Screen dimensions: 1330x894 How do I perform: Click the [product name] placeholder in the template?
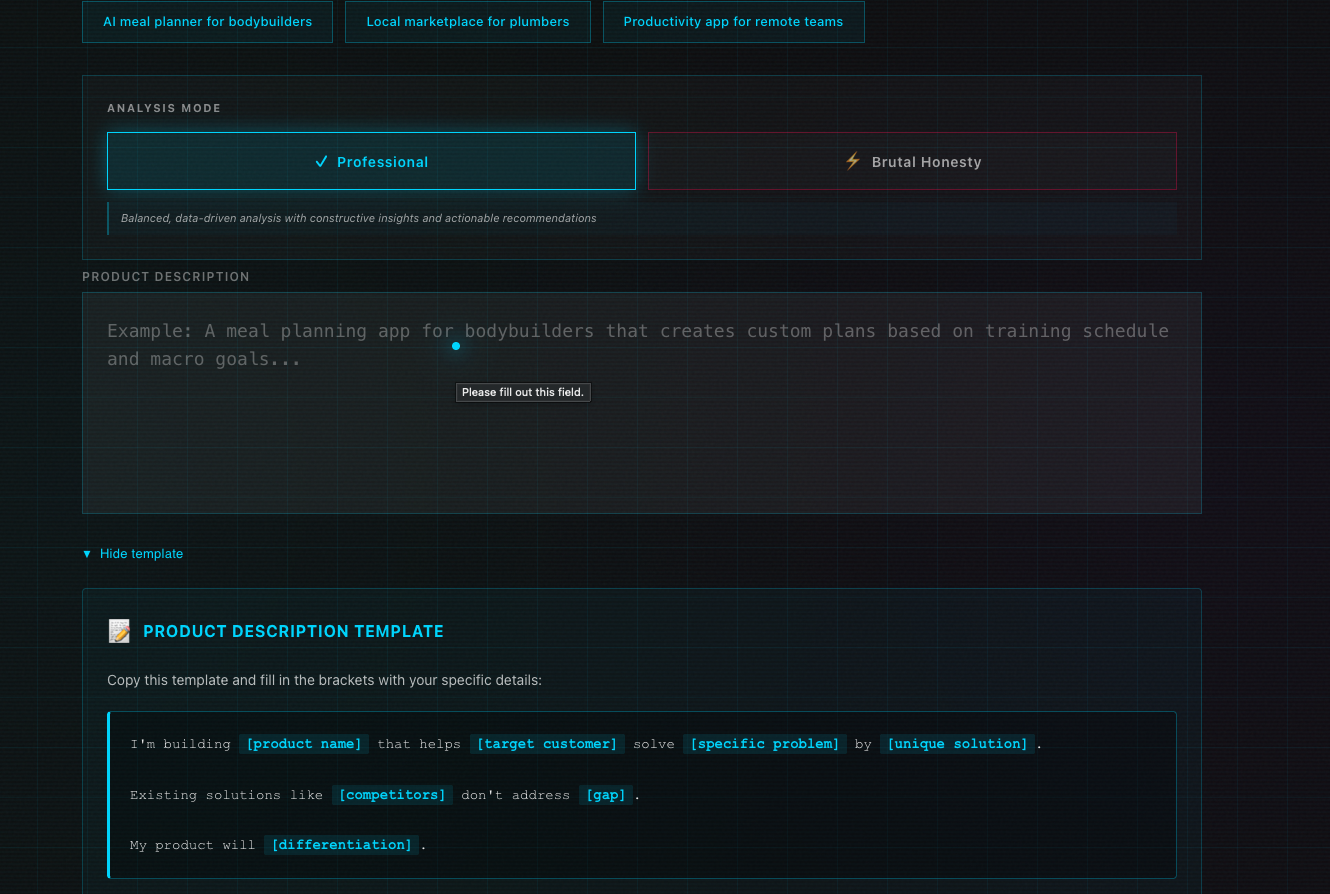(304, 744)
